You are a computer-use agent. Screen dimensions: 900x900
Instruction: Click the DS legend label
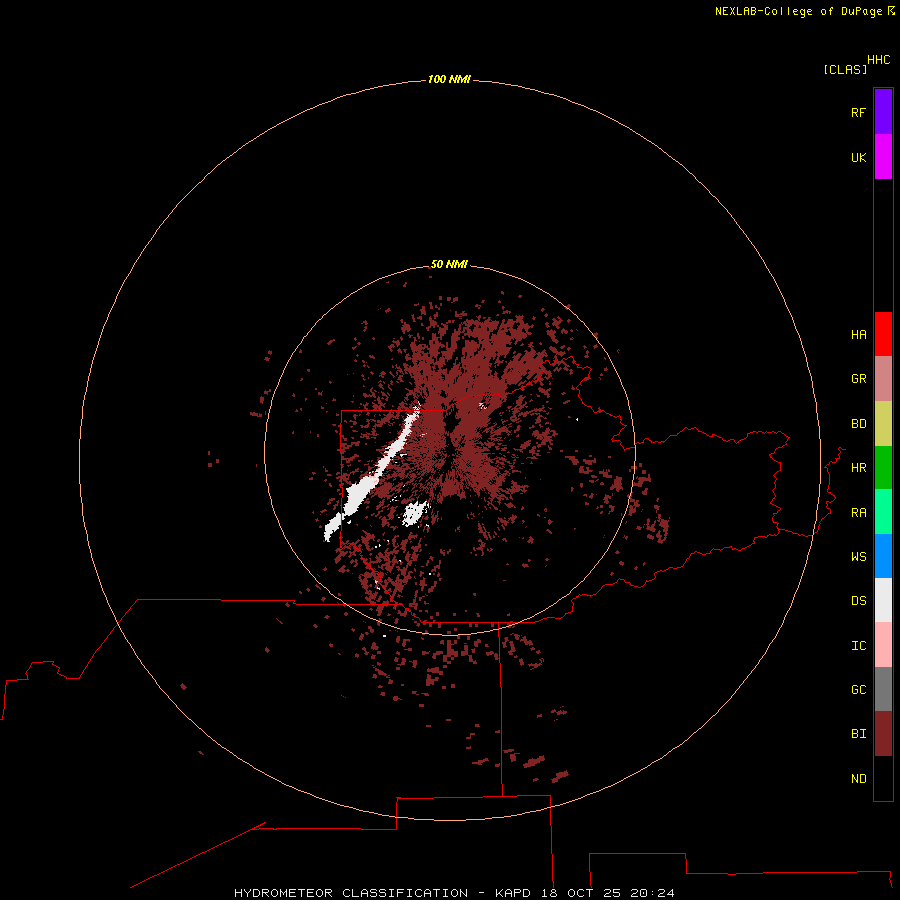tap(858, 601)
